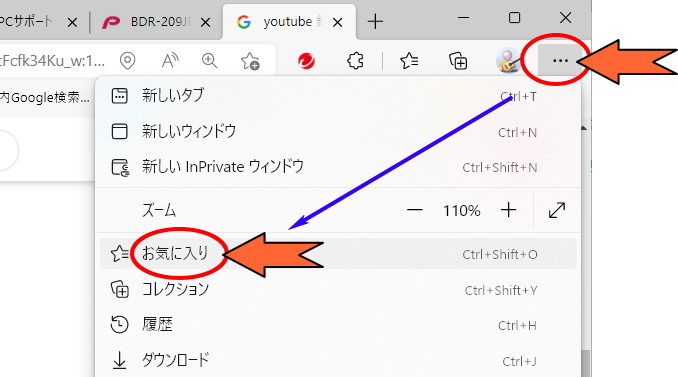Screen dimensions: 678x377
Task: Open the Settings and more ellipsis menu
Action: (x=560, y=61)
